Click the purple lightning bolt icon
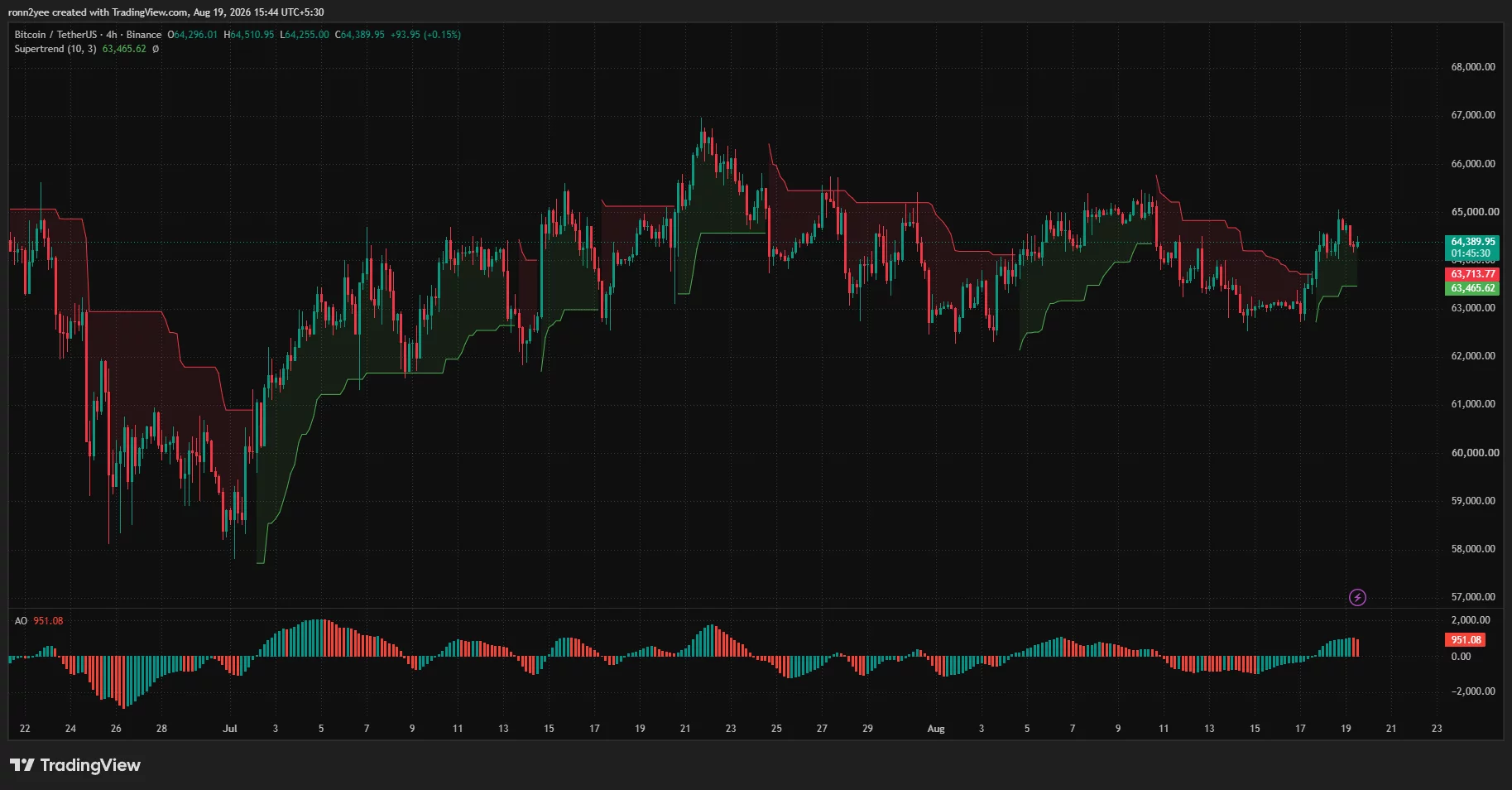The width and height of the screenshot is (1512, 790). tap(1357, 597)
